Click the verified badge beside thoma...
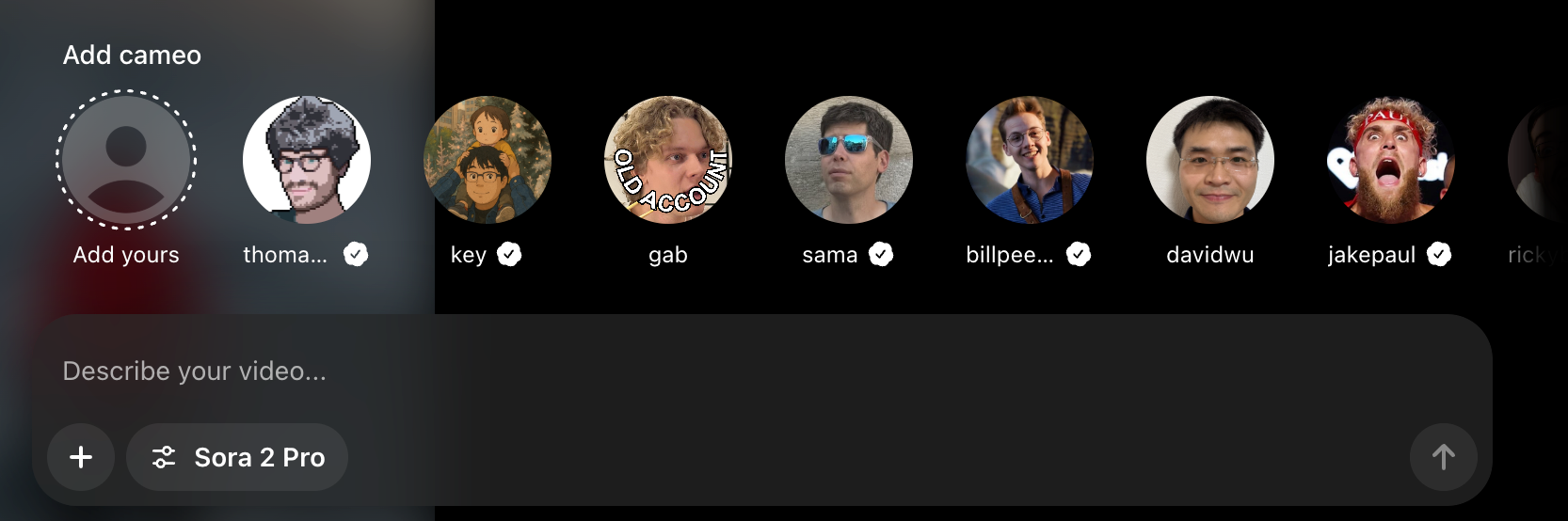 (356, 254)
